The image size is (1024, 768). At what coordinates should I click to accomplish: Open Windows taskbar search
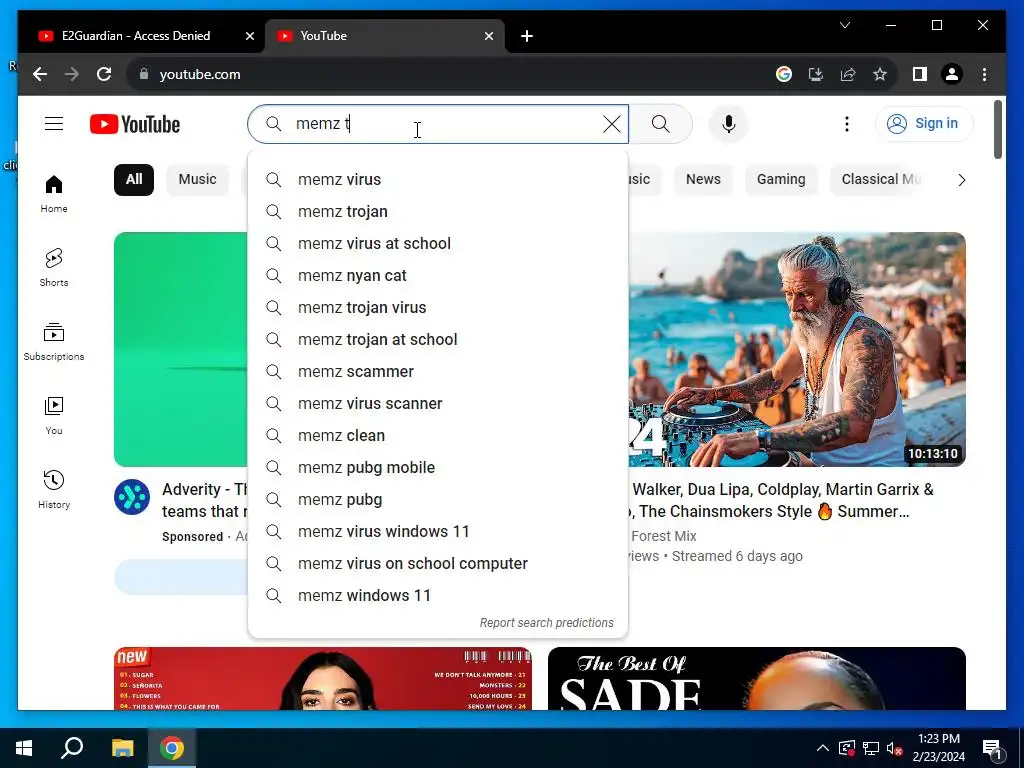click(72, 748)
